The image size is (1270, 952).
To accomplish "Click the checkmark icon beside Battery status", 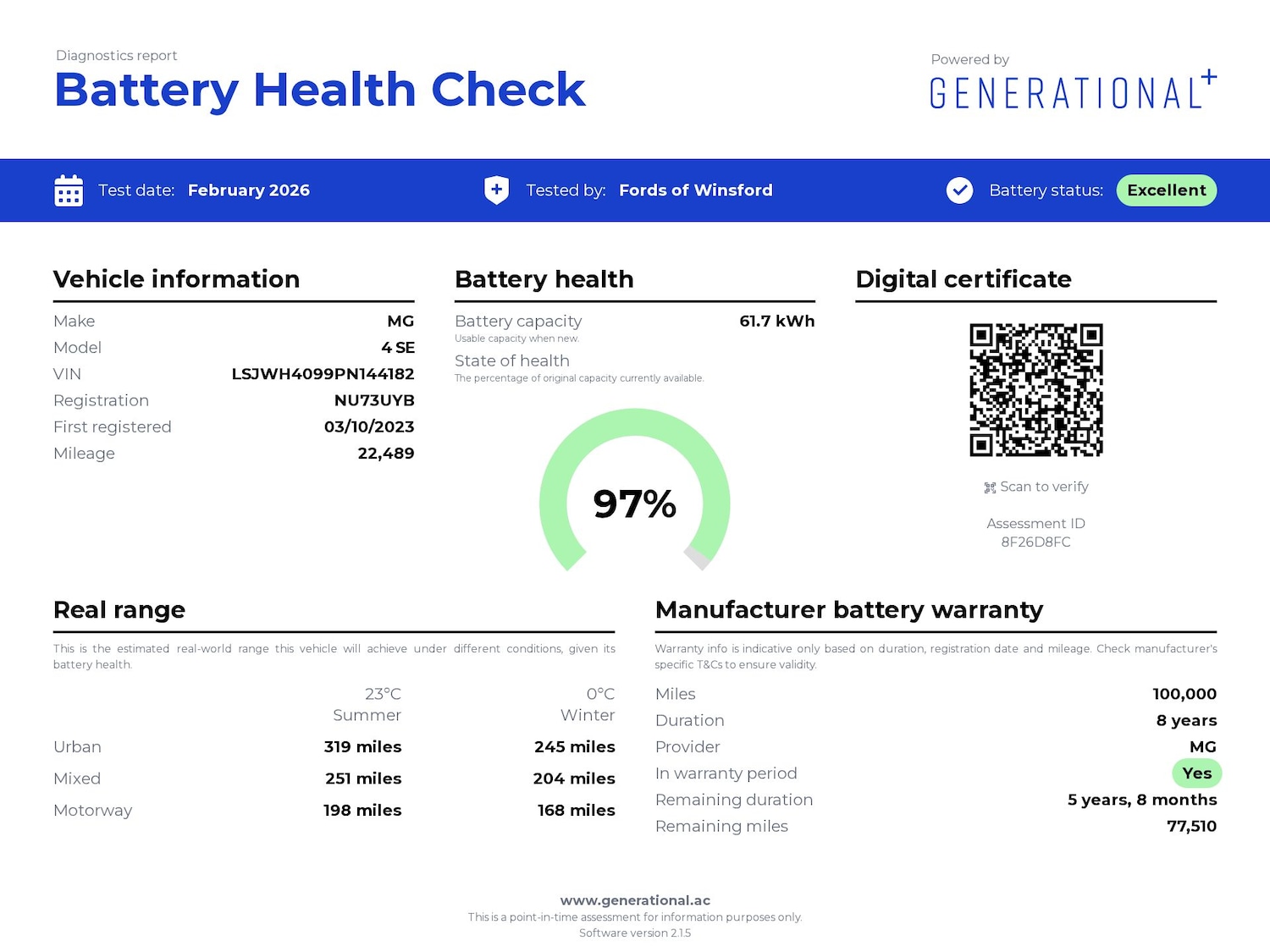I will [x=959, y=190].
